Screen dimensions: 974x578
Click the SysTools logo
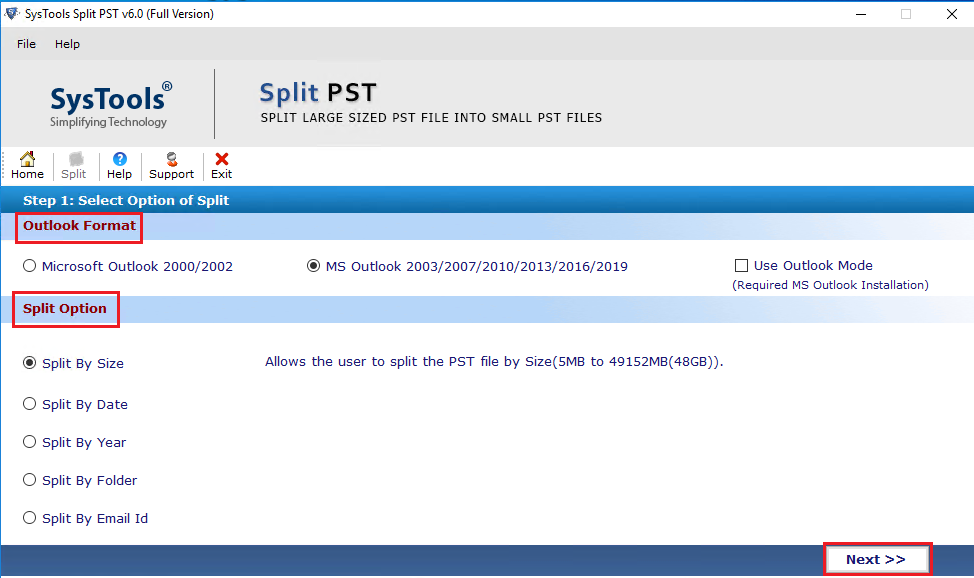(x=109, y=101)
